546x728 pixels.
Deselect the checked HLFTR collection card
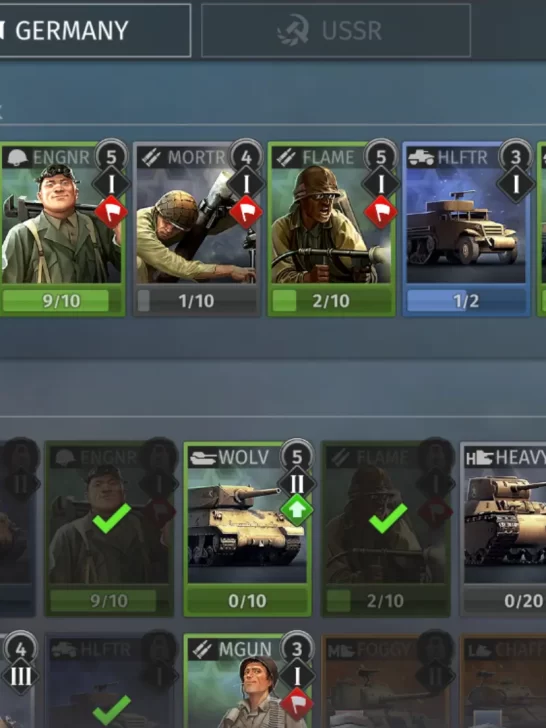click(x=110, y=682)
